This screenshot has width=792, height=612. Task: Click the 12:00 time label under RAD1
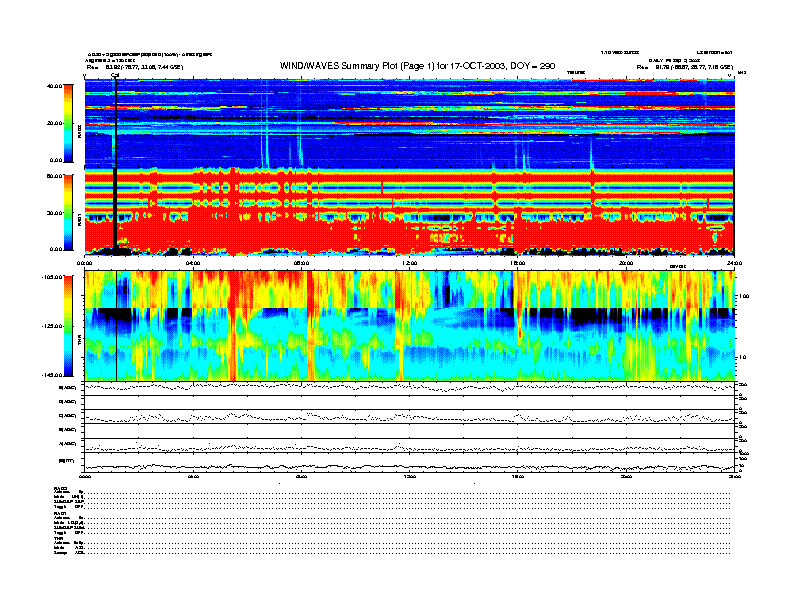click(x=410, y=263)
